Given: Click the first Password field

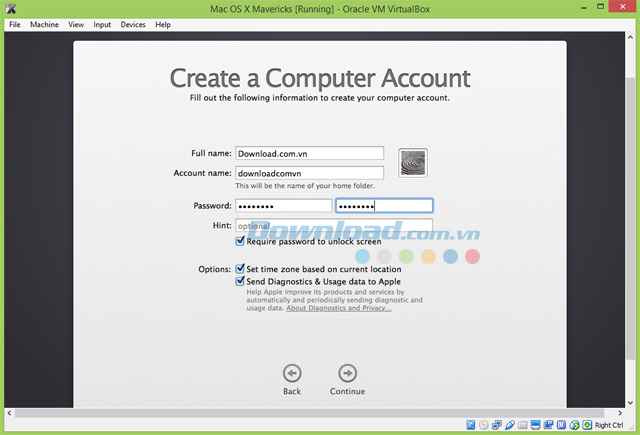Looking at the screenshot, I should pos(284,206).
